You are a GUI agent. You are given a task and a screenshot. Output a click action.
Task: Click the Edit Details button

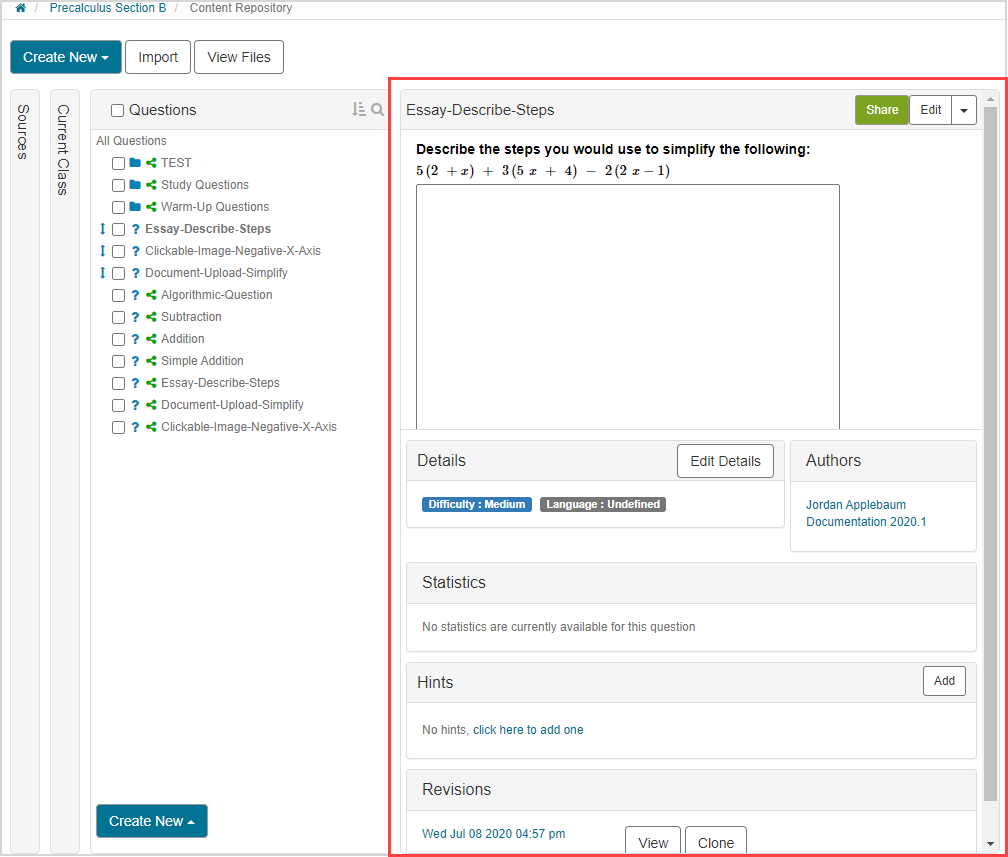tap(725, 461)
